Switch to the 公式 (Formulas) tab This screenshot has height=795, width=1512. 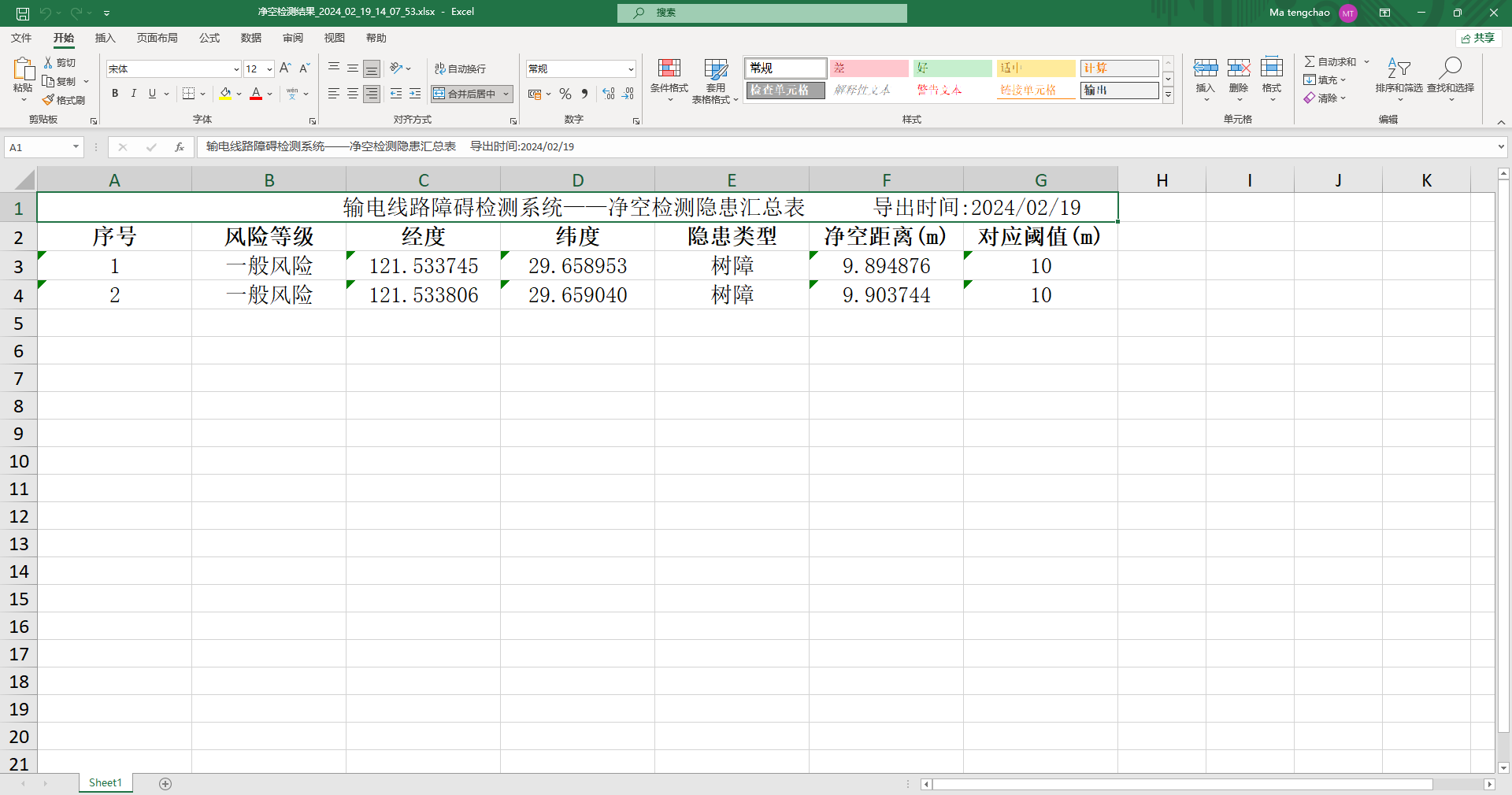pyautogui.click(x=209, y=38)
